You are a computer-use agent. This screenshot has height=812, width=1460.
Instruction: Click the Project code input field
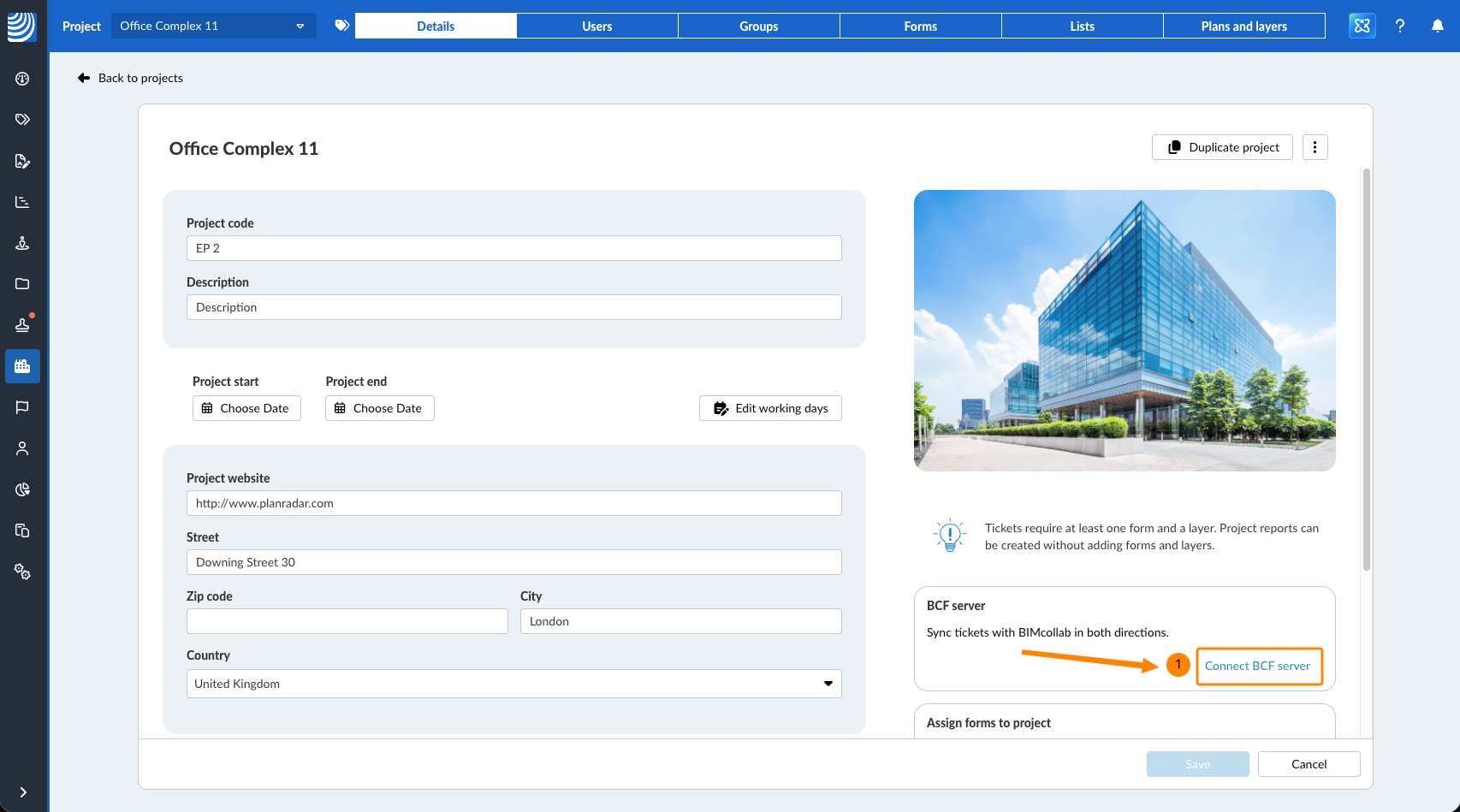(514, 248)
